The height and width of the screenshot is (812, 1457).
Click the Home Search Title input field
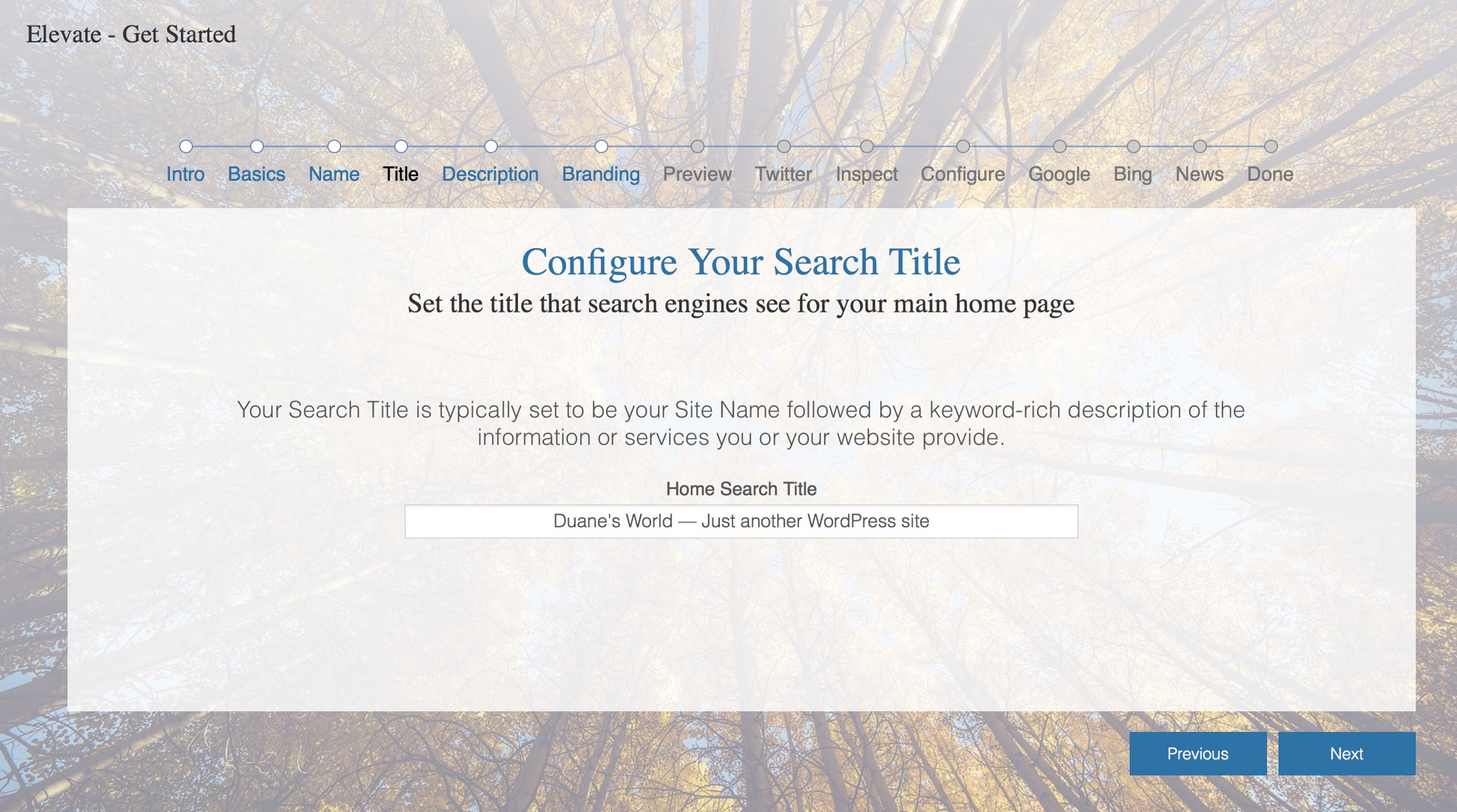coord(741,521)
